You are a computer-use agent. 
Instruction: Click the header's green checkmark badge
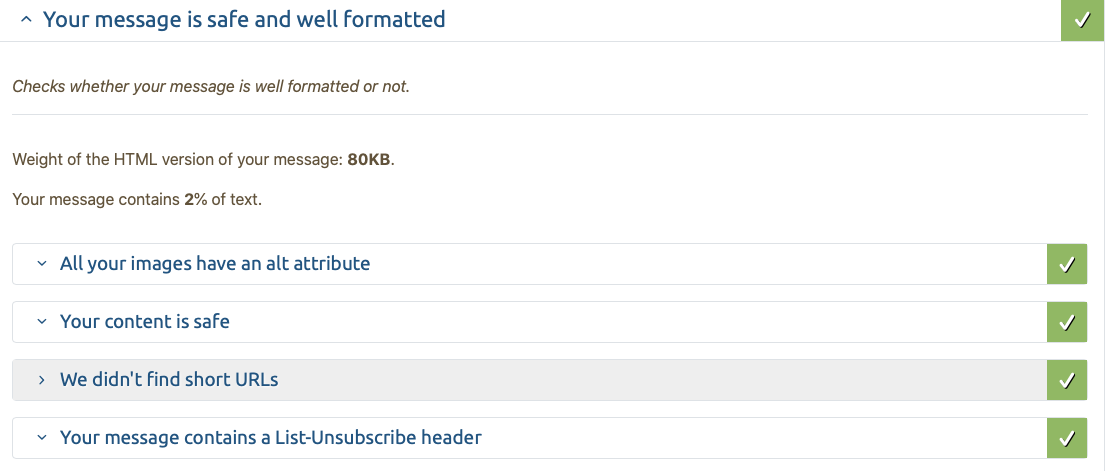1083,20
